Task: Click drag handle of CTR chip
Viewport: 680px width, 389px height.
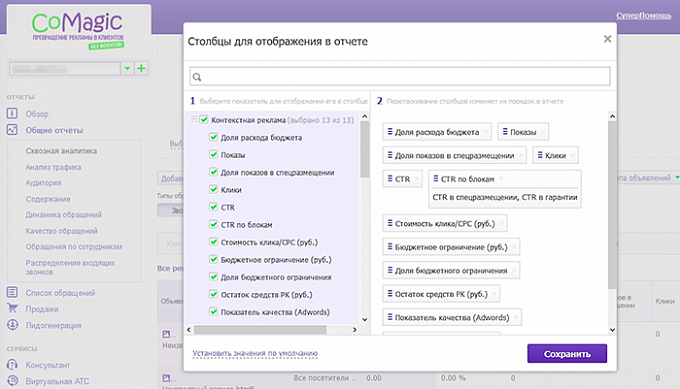Action: click(x=390, y=178)
